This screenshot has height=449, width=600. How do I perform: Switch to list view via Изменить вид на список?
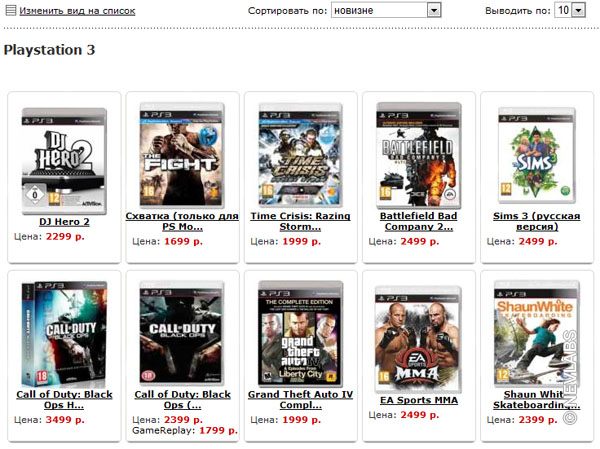tap(77, 11)
